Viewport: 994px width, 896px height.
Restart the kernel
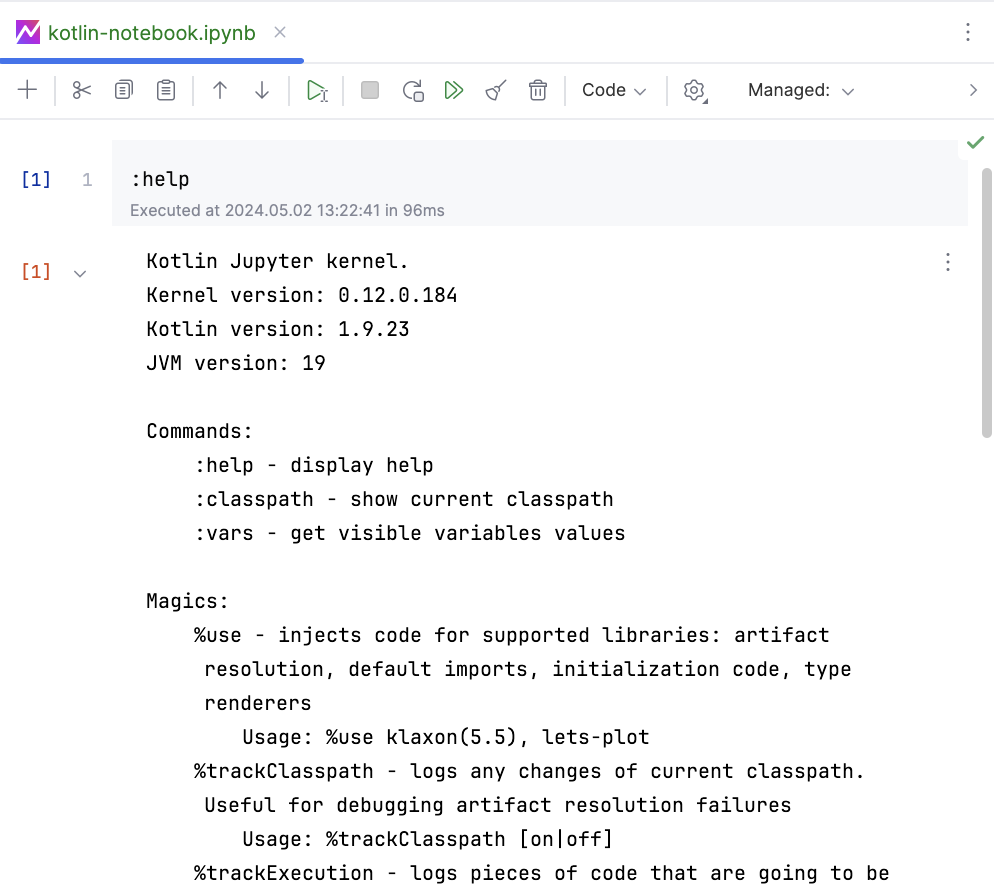(x=413, y=90)
